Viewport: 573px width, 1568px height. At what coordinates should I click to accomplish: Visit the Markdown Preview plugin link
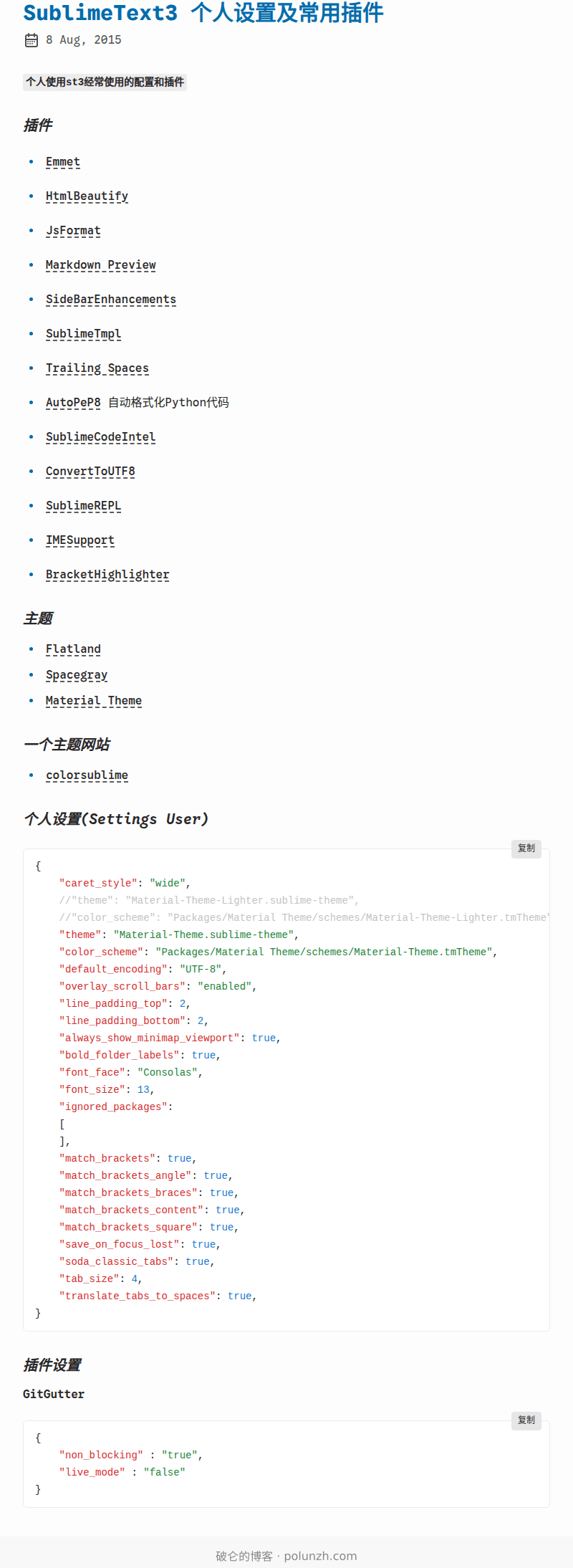click(x=100, y=265)
